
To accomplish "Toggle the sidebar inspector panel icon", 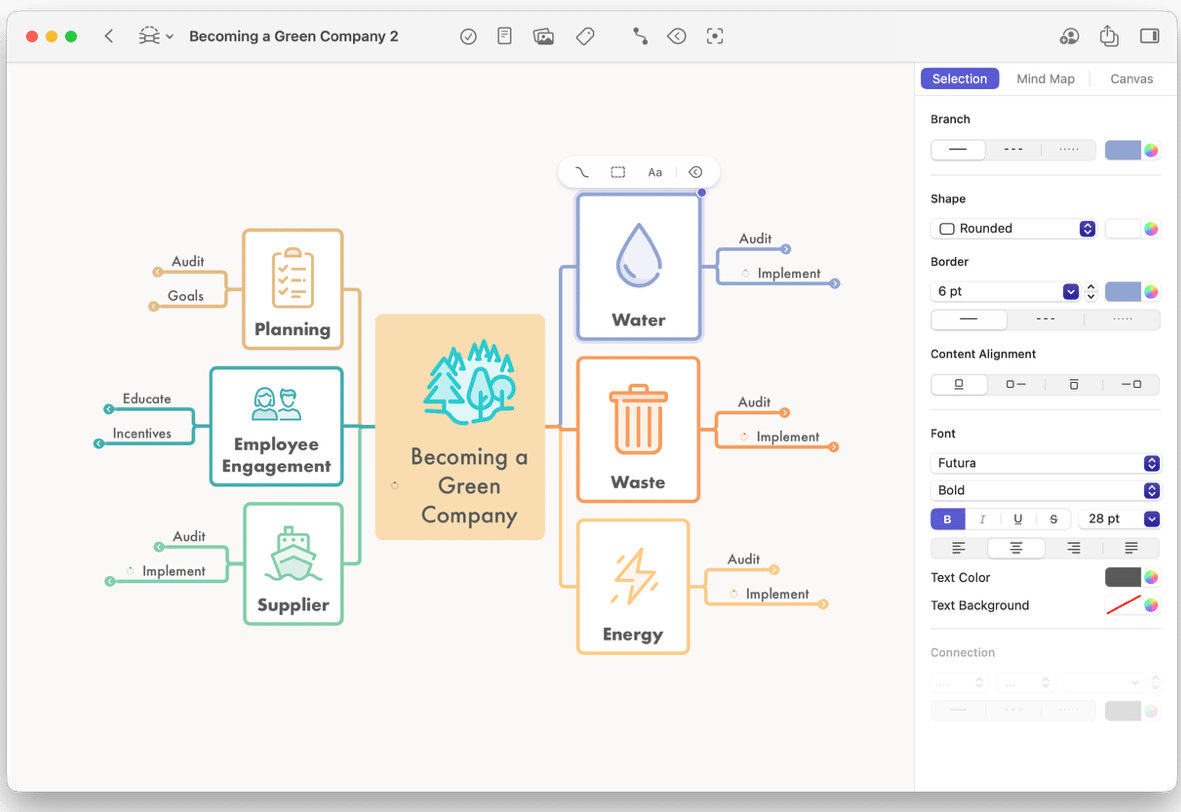I will pos(1149,36).
